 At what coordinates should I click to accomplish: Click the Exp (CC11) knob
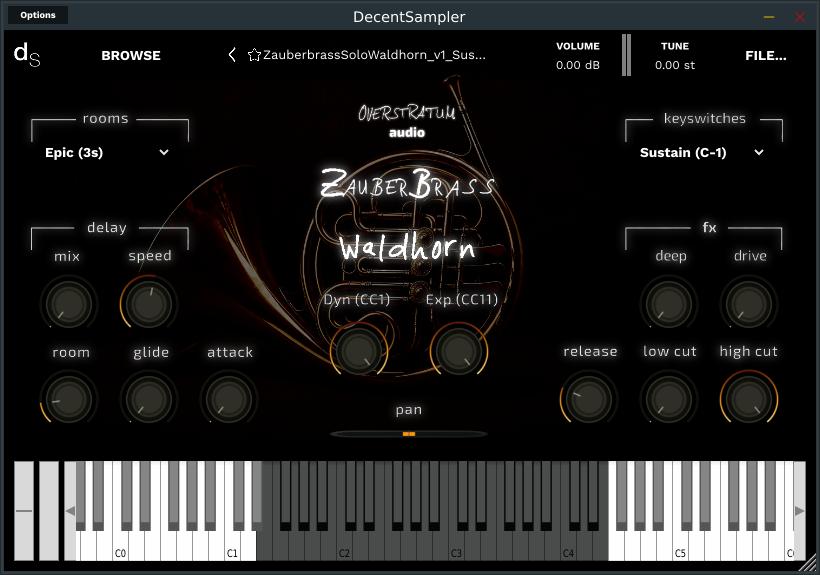point(459,350)
